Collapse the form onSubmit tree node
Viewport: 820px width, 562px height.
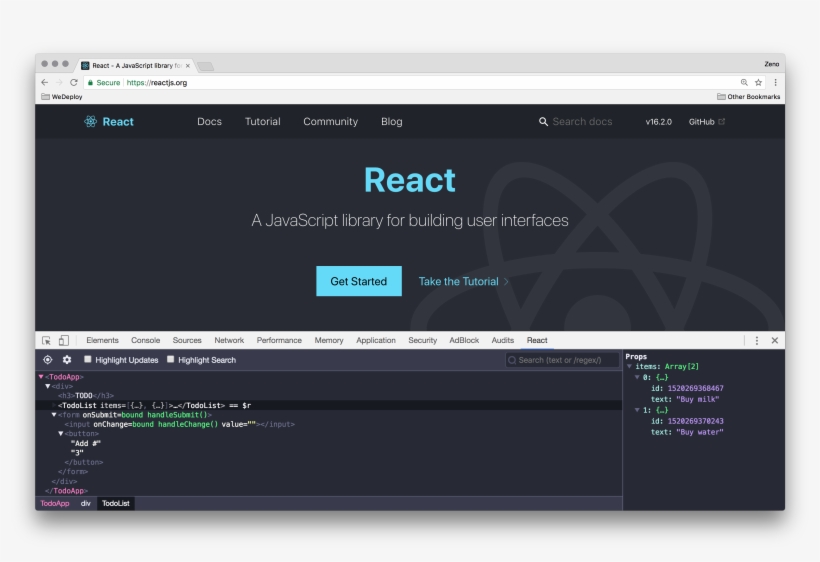coord(54,415)
